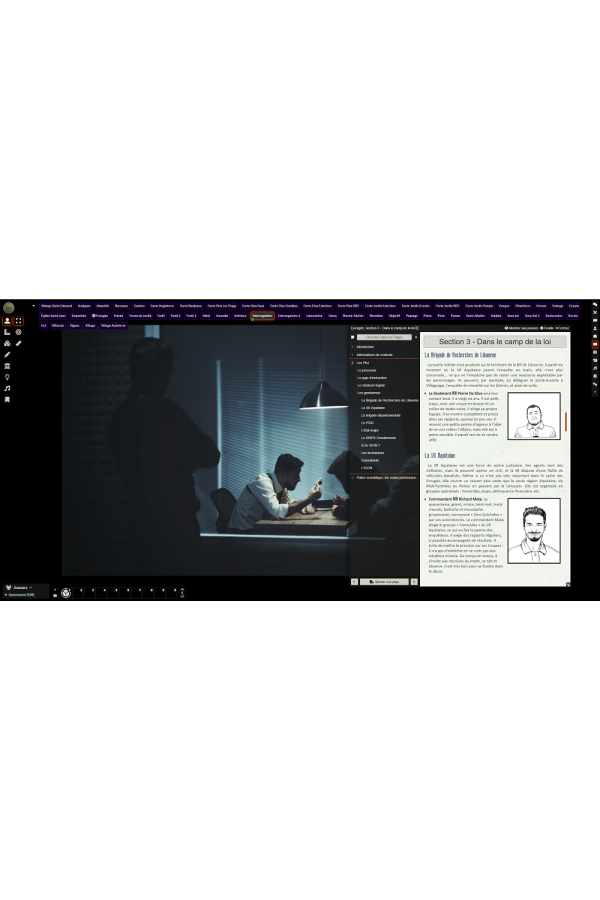Select the Token controls tool
This screenshot has width=600, height=900.
point(7,321)
